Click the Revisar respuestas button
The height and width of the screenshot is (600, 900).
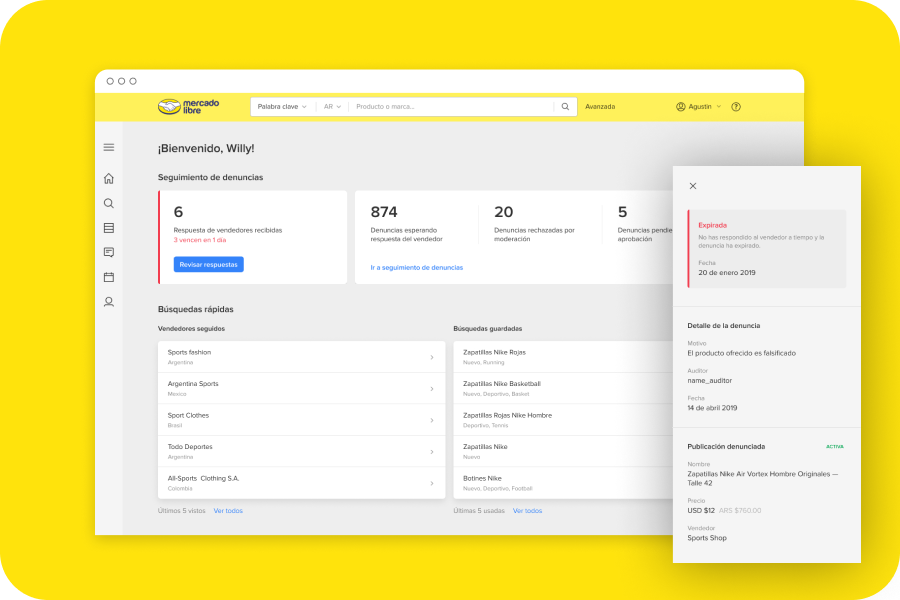(208, 265)
